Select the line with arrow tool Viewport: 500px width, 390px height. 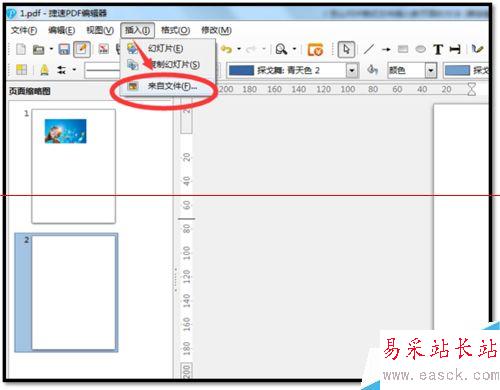386,50
